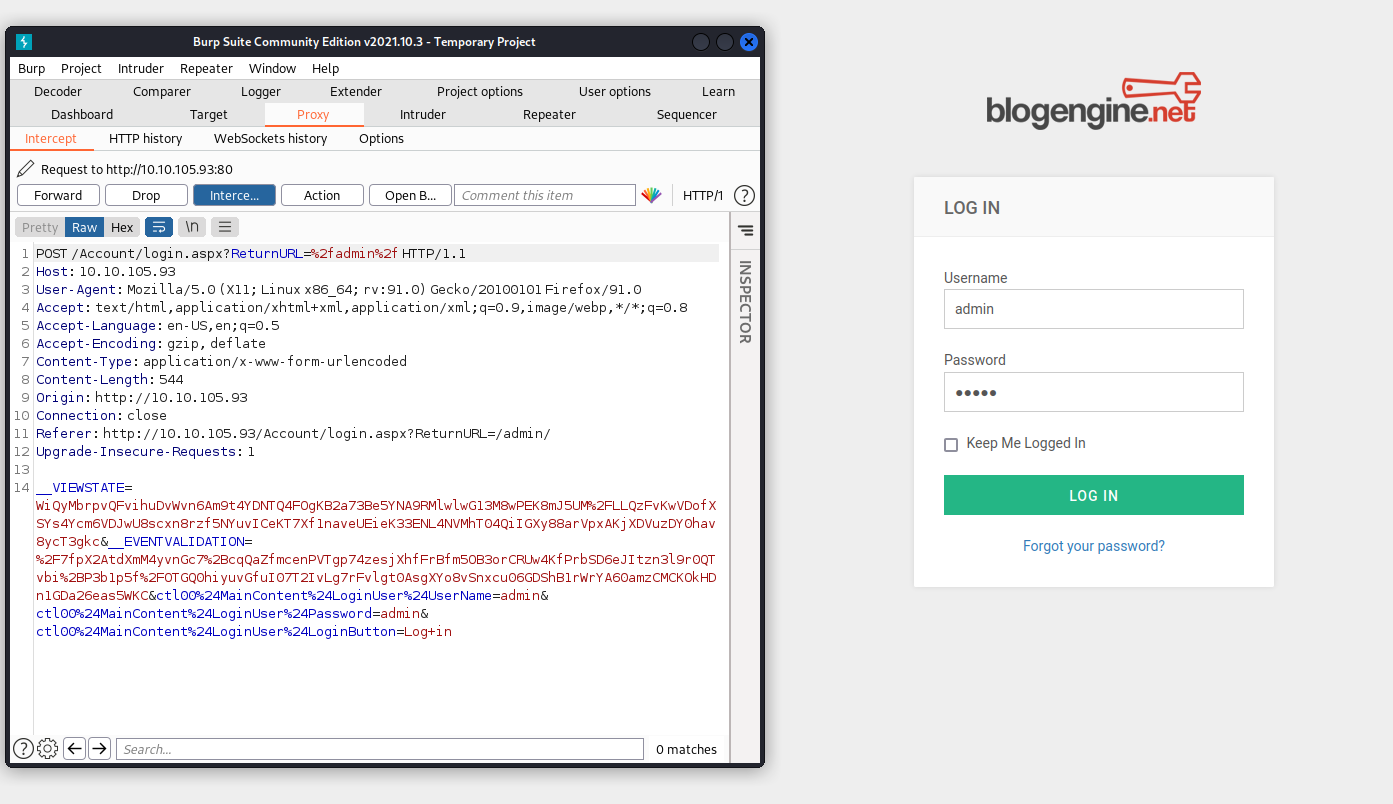The height and width of the screenshot is (804, 1393).
Task: Switch to the Comparer tab
Action: coord(162,91)
